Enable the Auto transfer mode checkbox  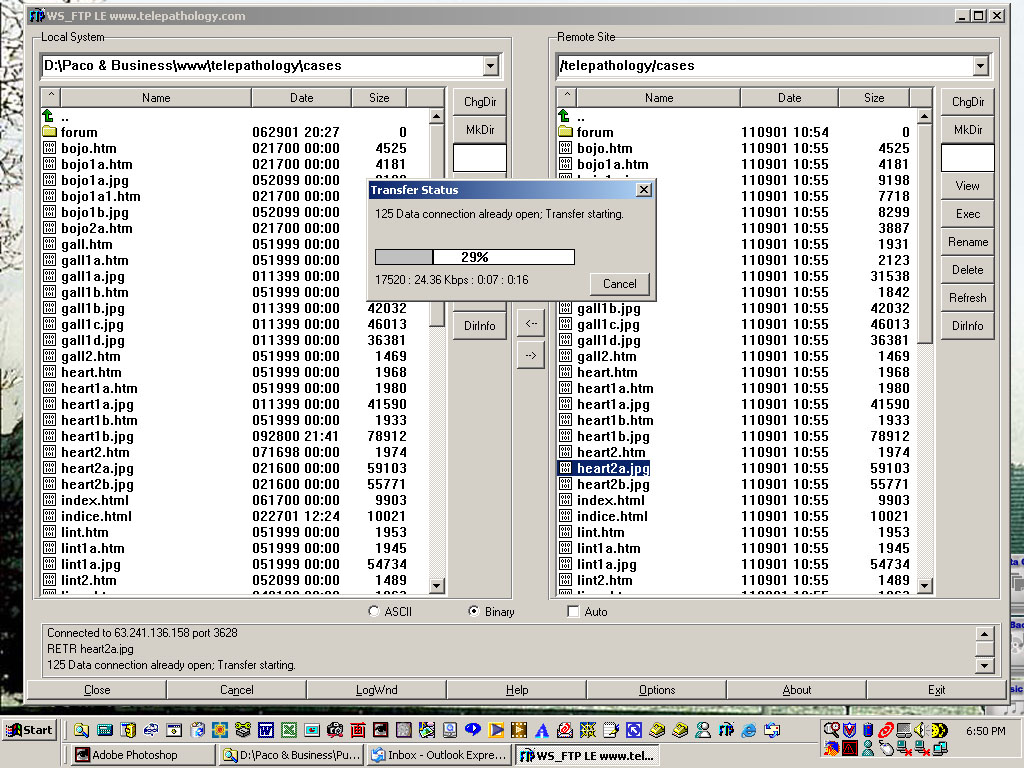(573, 611)
